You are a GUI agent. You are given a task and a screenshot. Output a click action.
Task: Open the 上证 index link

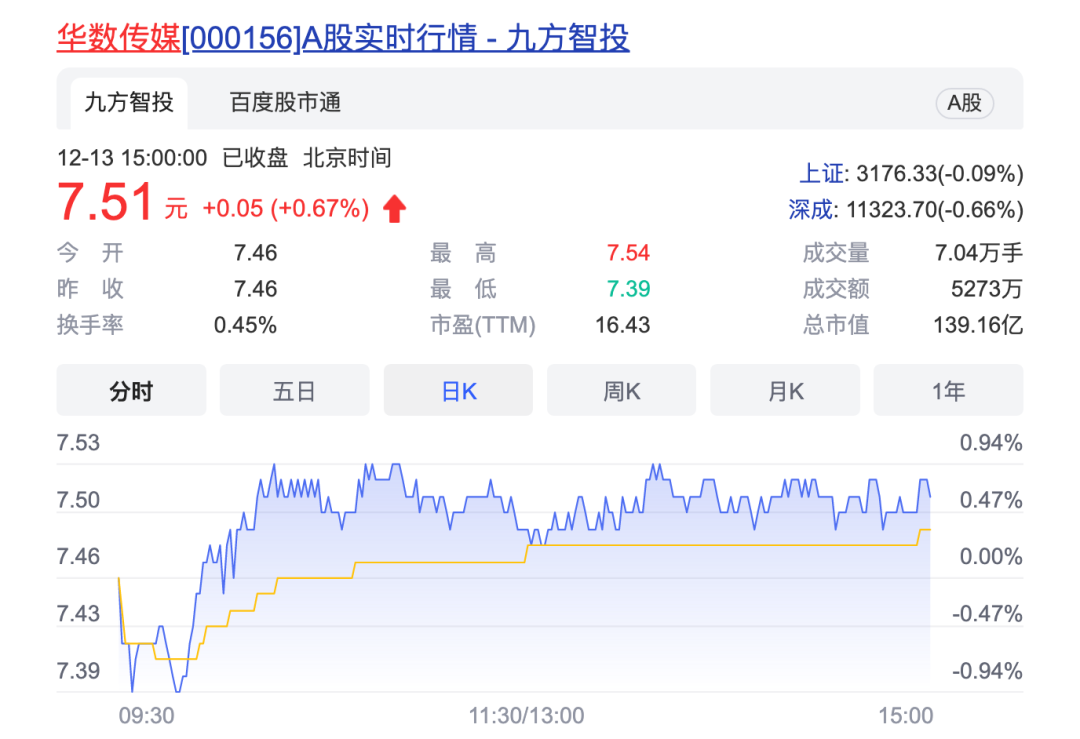point(821,174)
